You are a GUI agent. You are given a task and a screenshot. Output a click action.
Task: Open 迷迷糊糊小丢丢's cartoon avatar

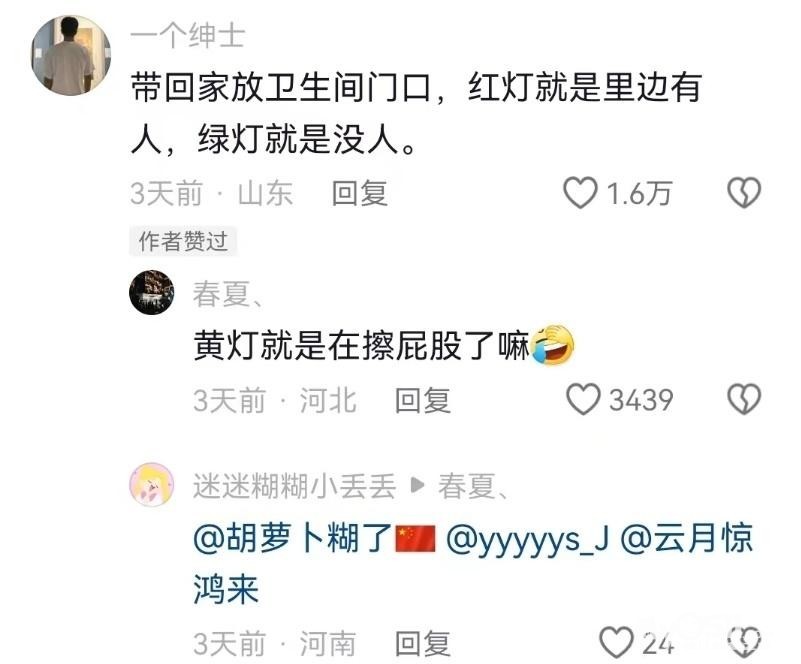152,484
